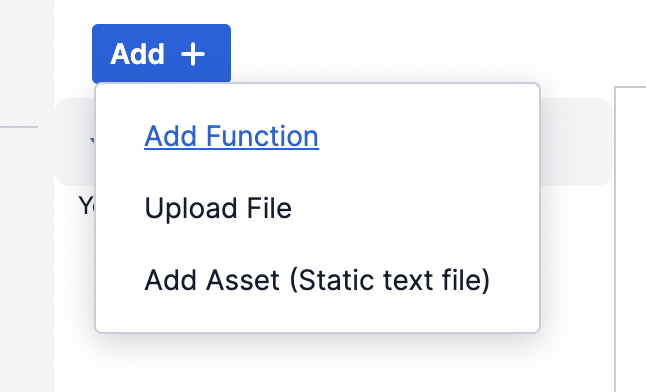Screen dimensions: 646x392
Task: Click the partly hidden text starting with Y
Action: click(x=87, y=205)
